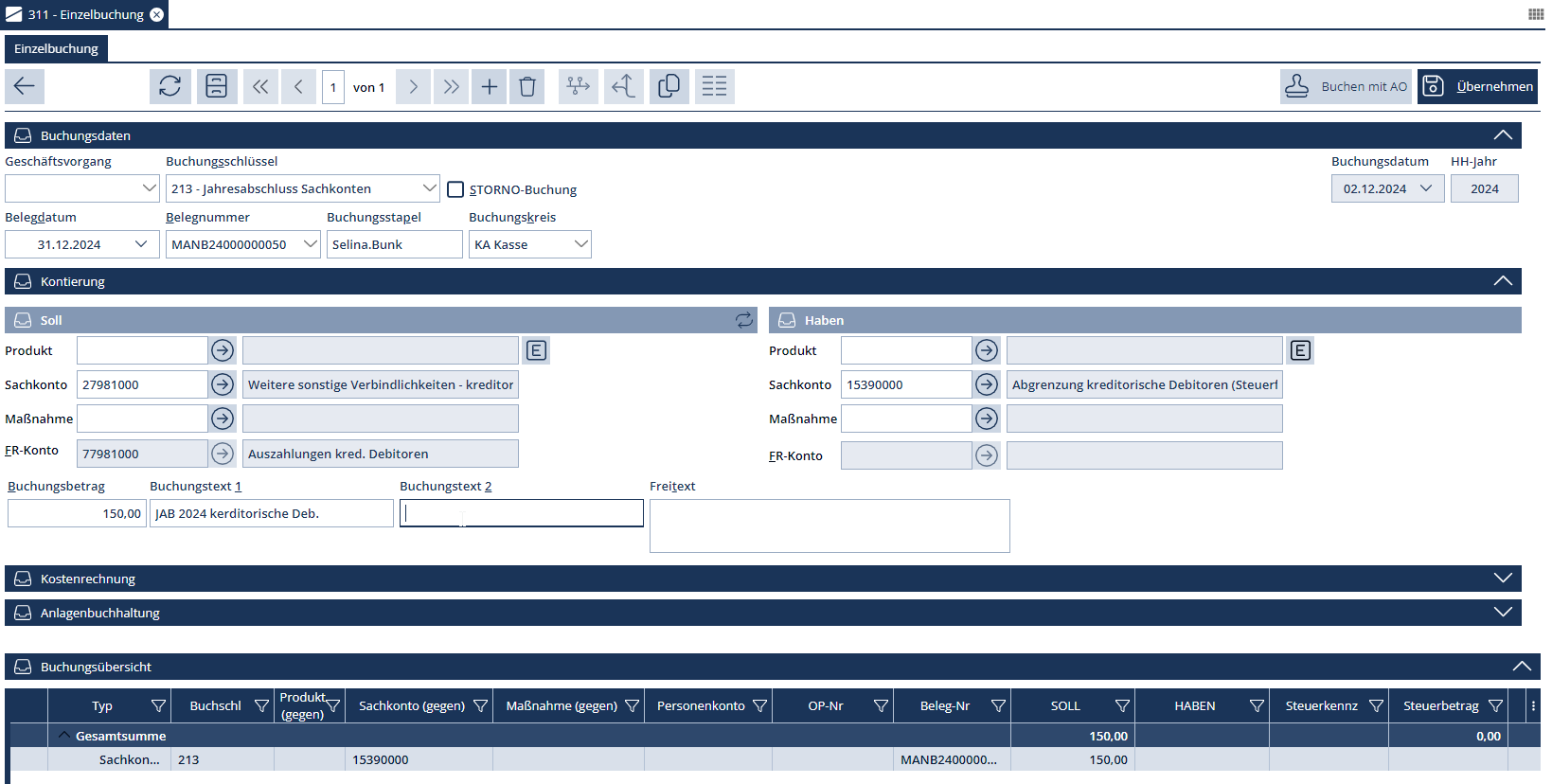The width and height of the screenshot is (1552, 784).
Task: Click the plus icon to add record
Action: tap(490, 86)
